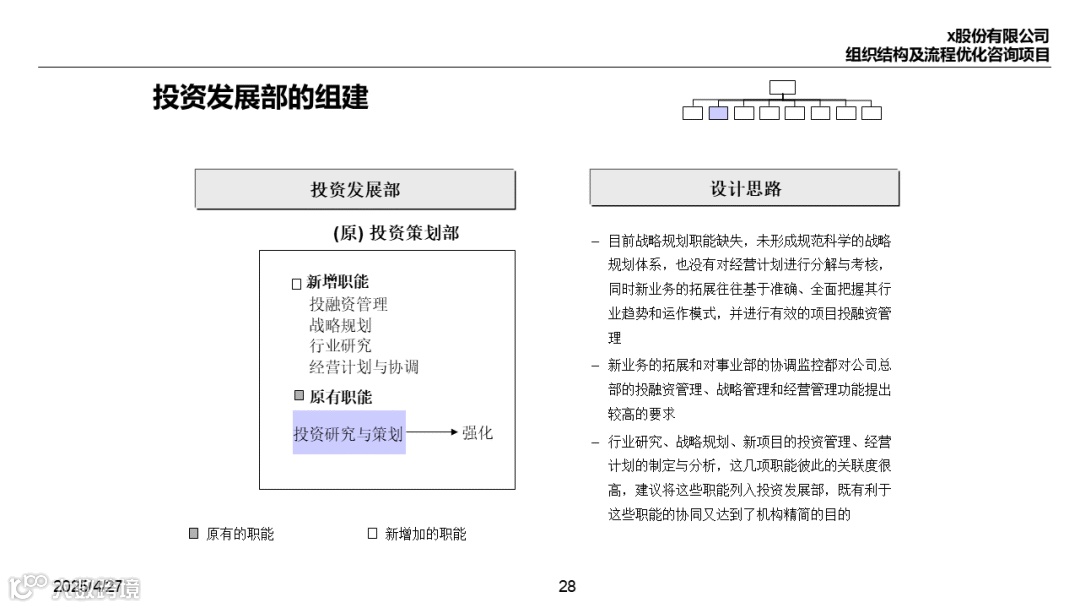Select the 投融资管理 item
This screenshot has width=1080, height=608.
(x=349, y=304)
